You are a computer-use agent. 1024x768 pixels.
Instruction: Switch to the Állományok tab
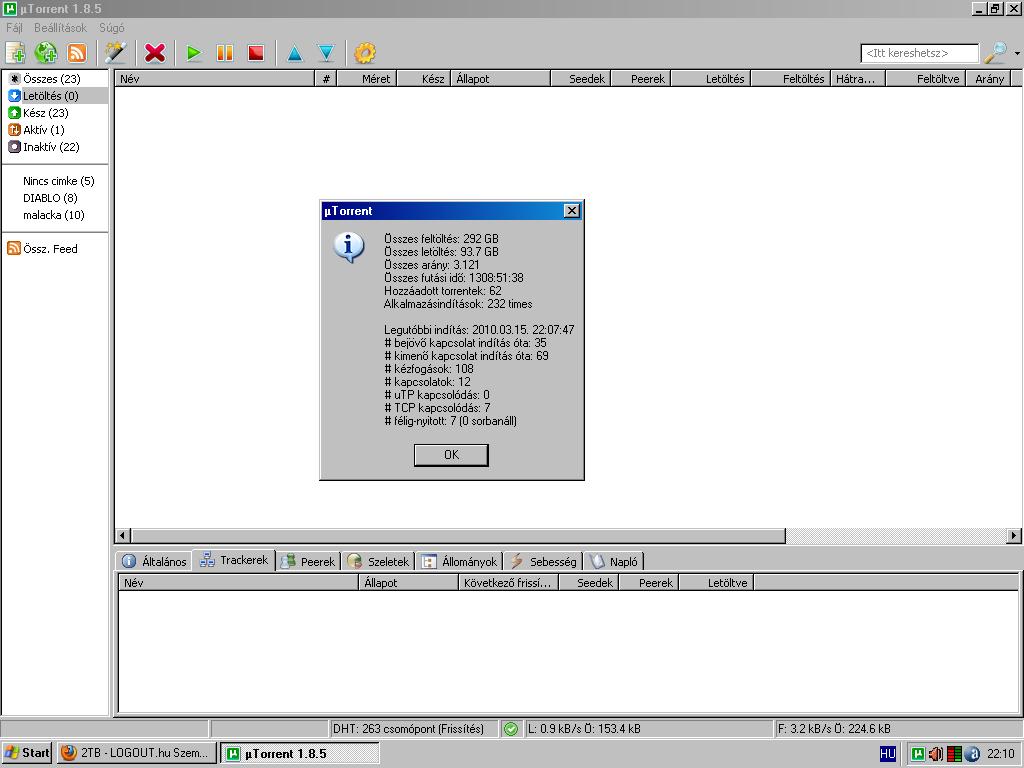click(460, 561)
